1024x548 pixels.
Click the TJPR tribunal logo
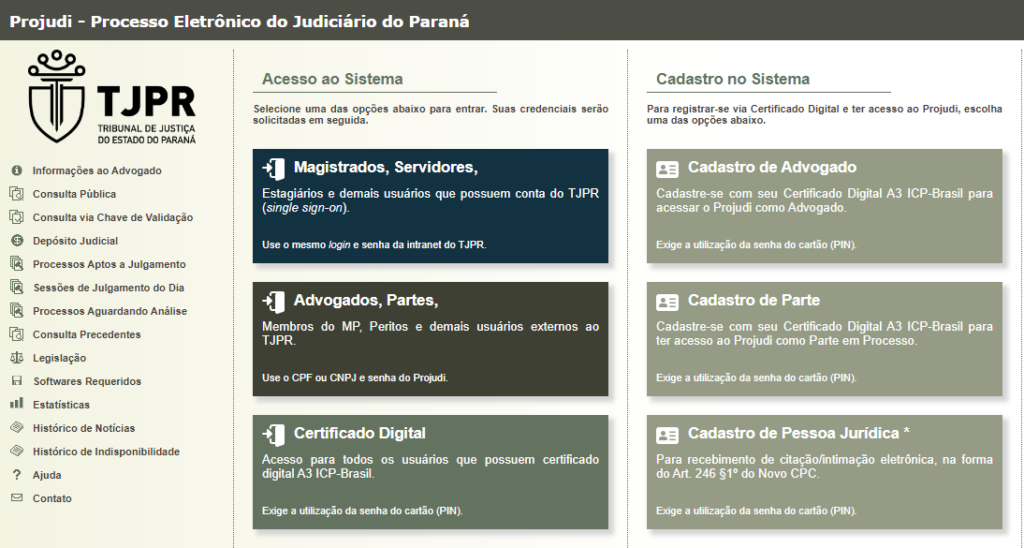(112, 97)
